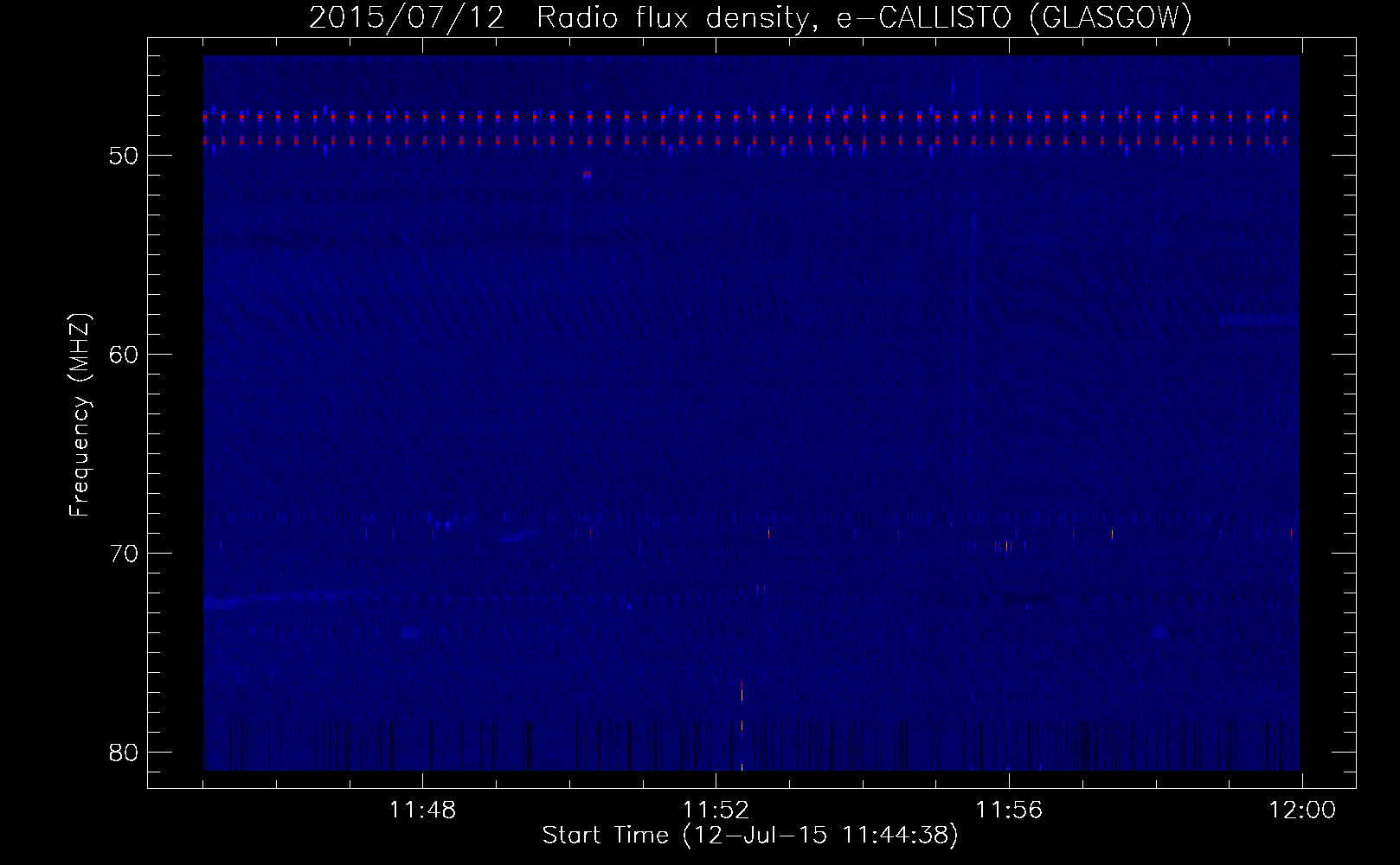Click the 11:56 time tick label
1400x865 pixels.
(1009, 811)
